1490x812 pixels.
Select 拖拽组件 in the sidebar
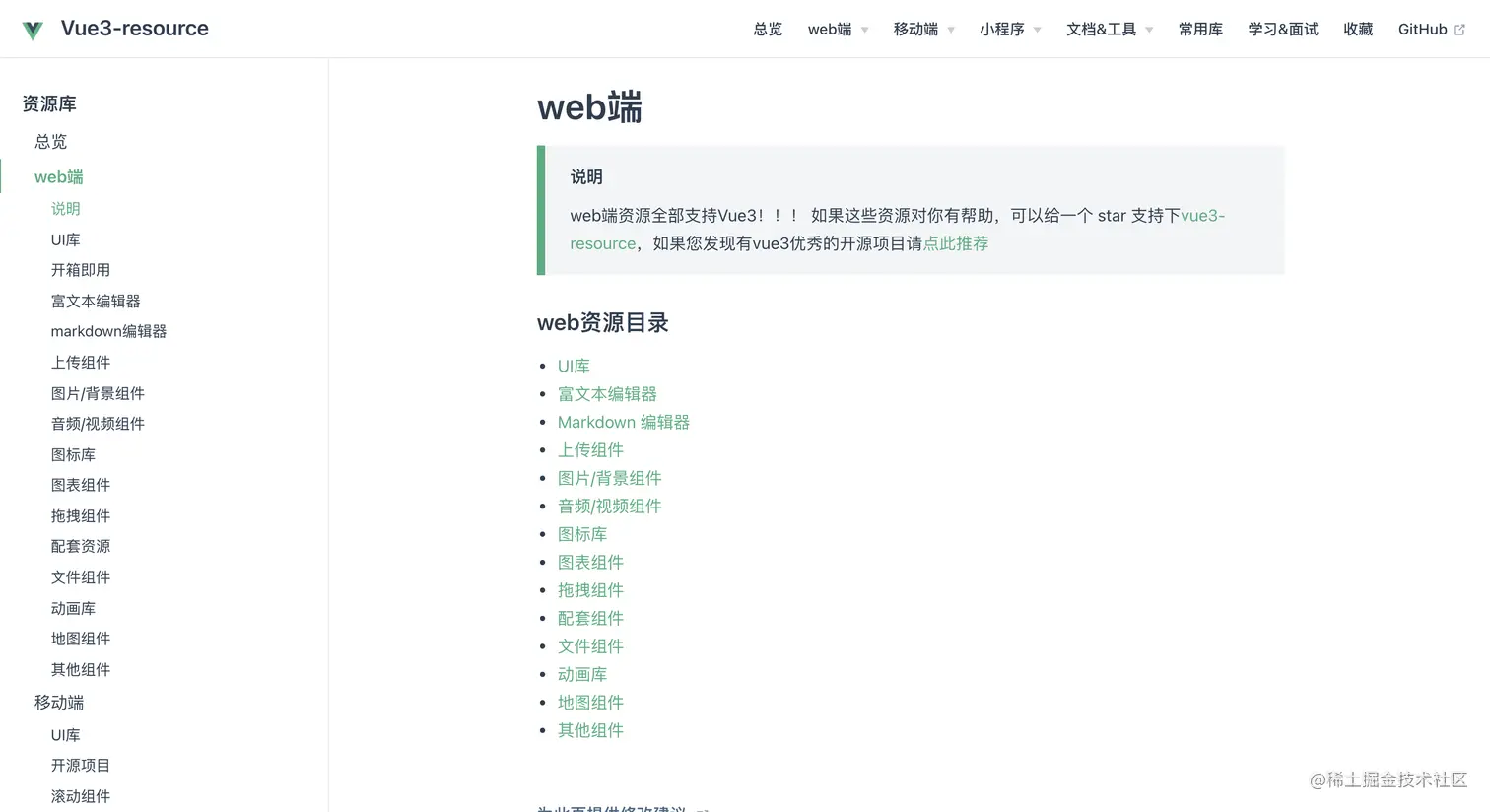tap(81, 515)
